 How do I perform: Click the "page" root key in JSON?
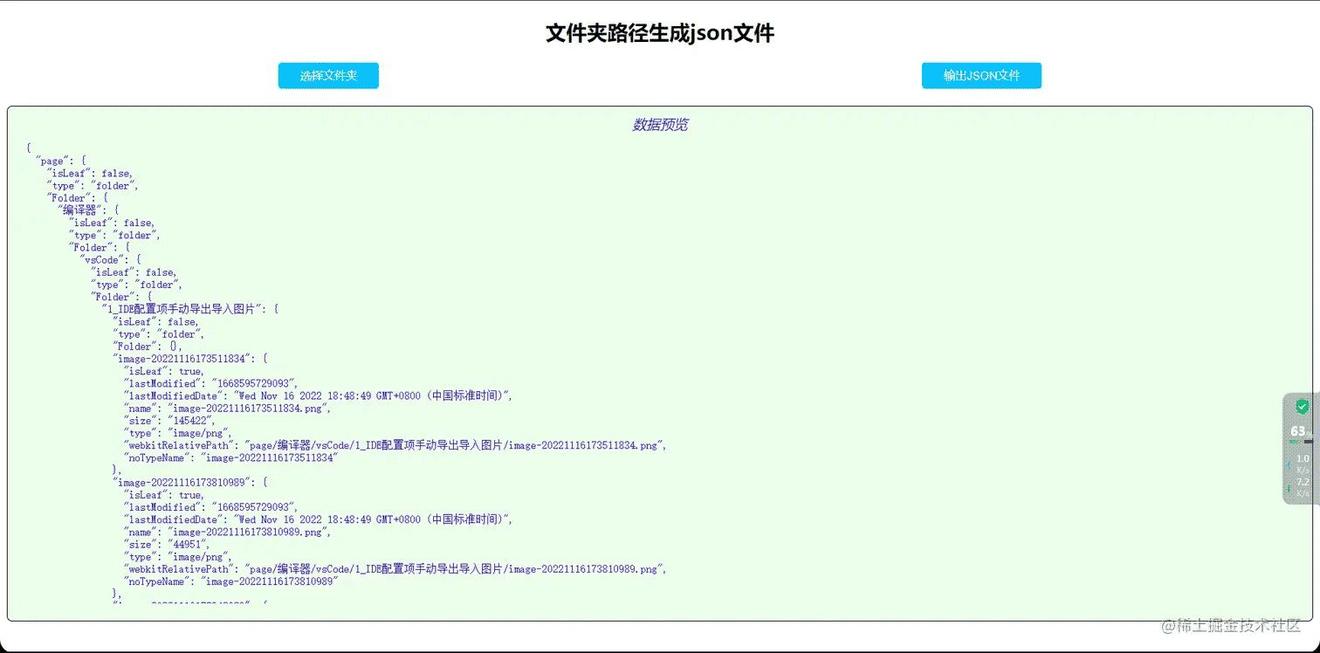click(x=53, y=161)
